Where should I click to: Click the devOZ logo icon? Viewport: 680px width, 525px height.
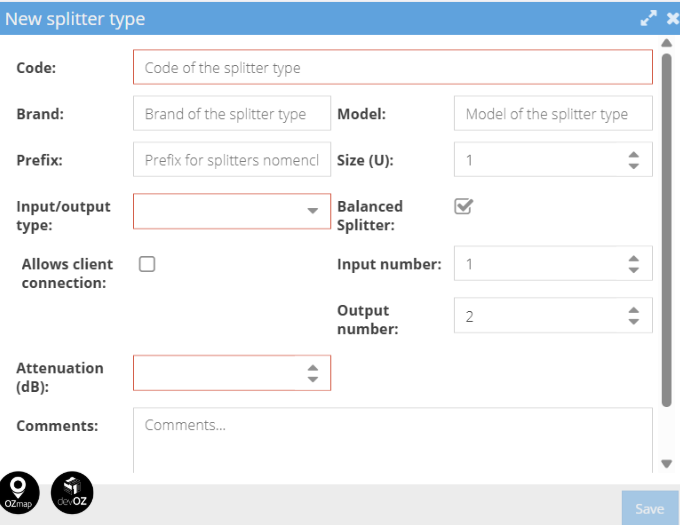pyautogui.click(x=72, y=493)
